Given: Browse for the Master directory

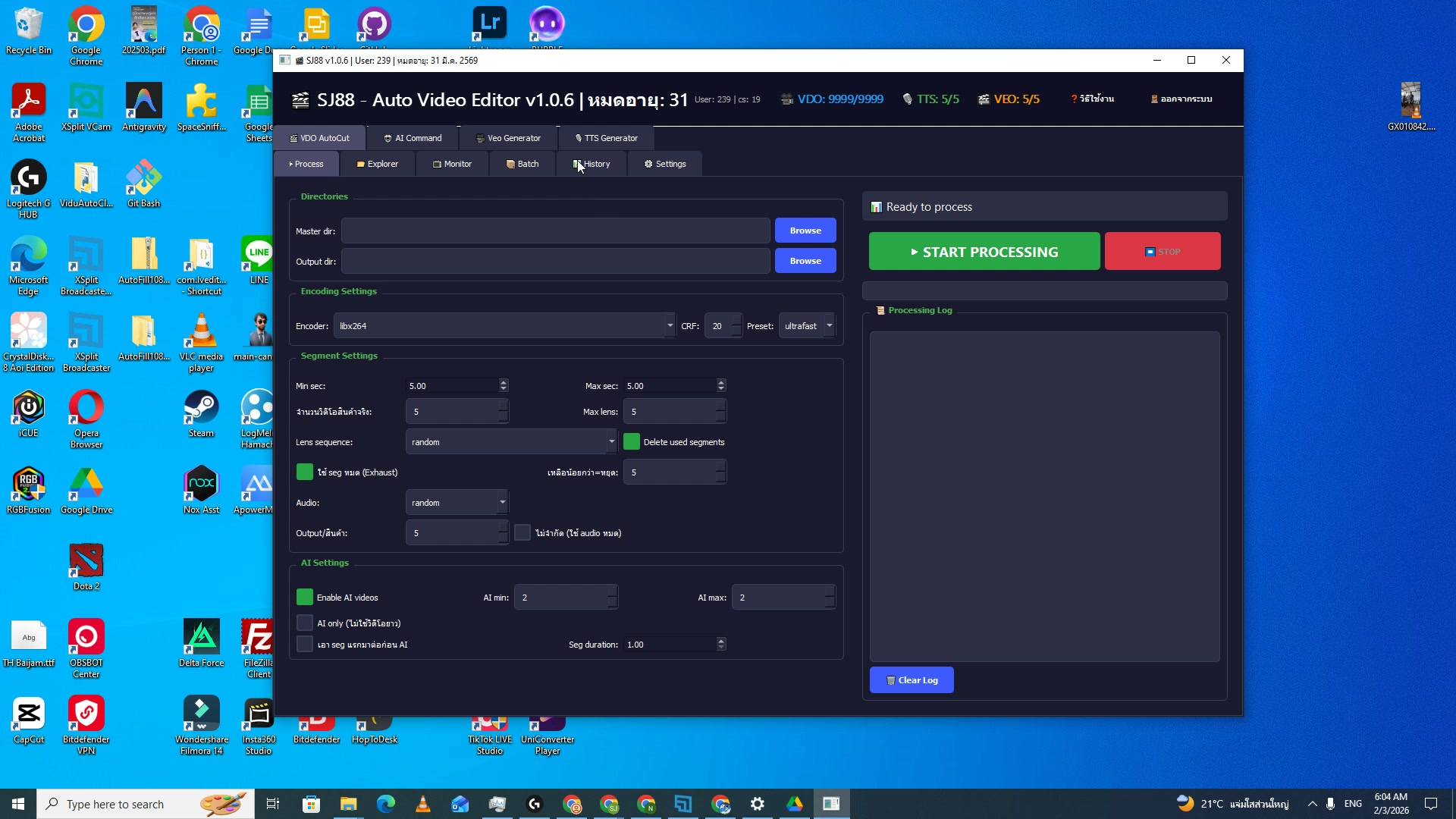Looking at the screenshot, I should (x=805, y=230).
